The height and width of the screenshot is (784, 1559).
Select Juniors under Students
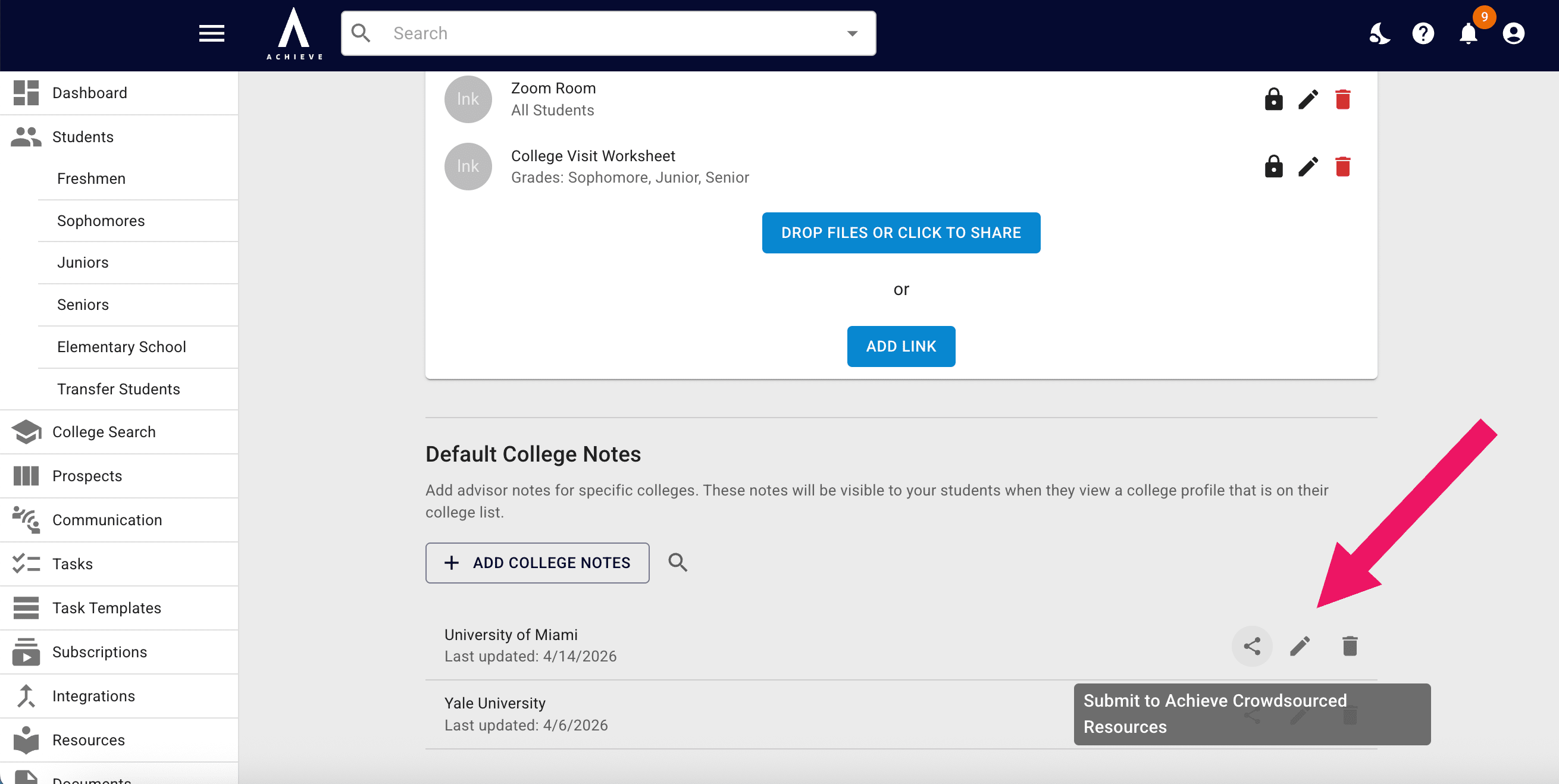[x=138, y=262]
